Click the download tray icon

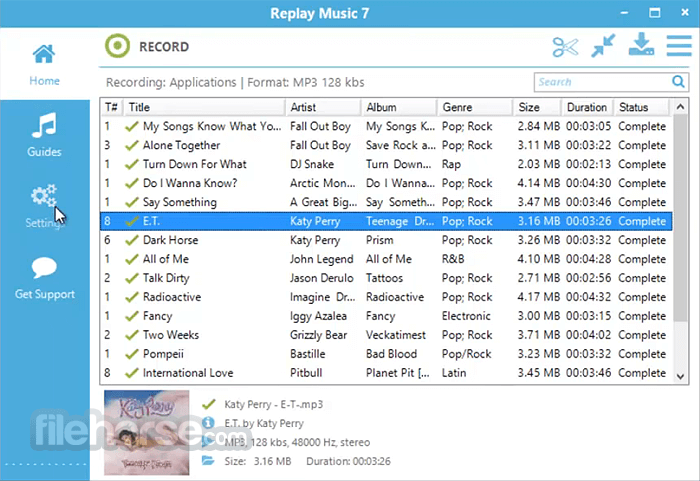pos(642,44)
